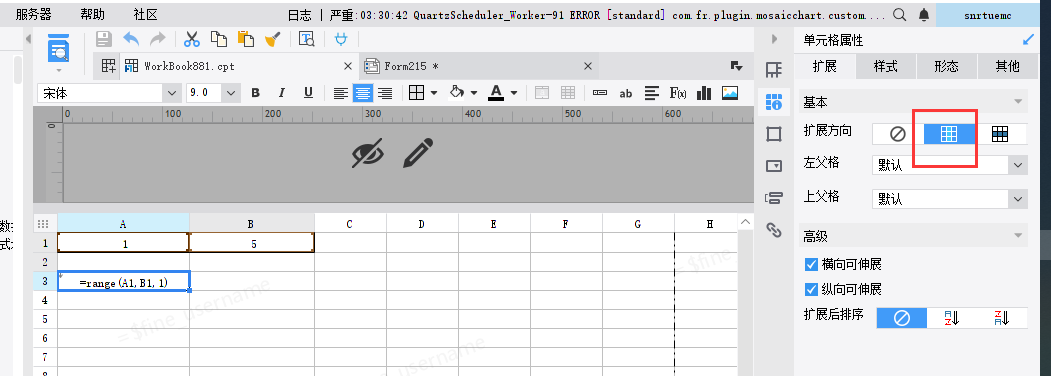Switch to the 样式 tab
Screen dimensions: 1051x376
(885, 66)
